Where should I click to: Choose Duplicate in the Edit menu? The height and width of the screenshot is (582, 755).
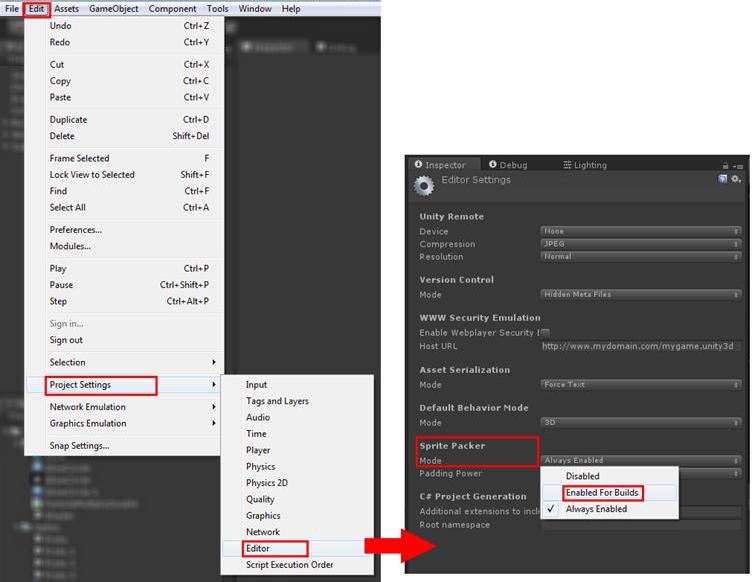(125, 119)
